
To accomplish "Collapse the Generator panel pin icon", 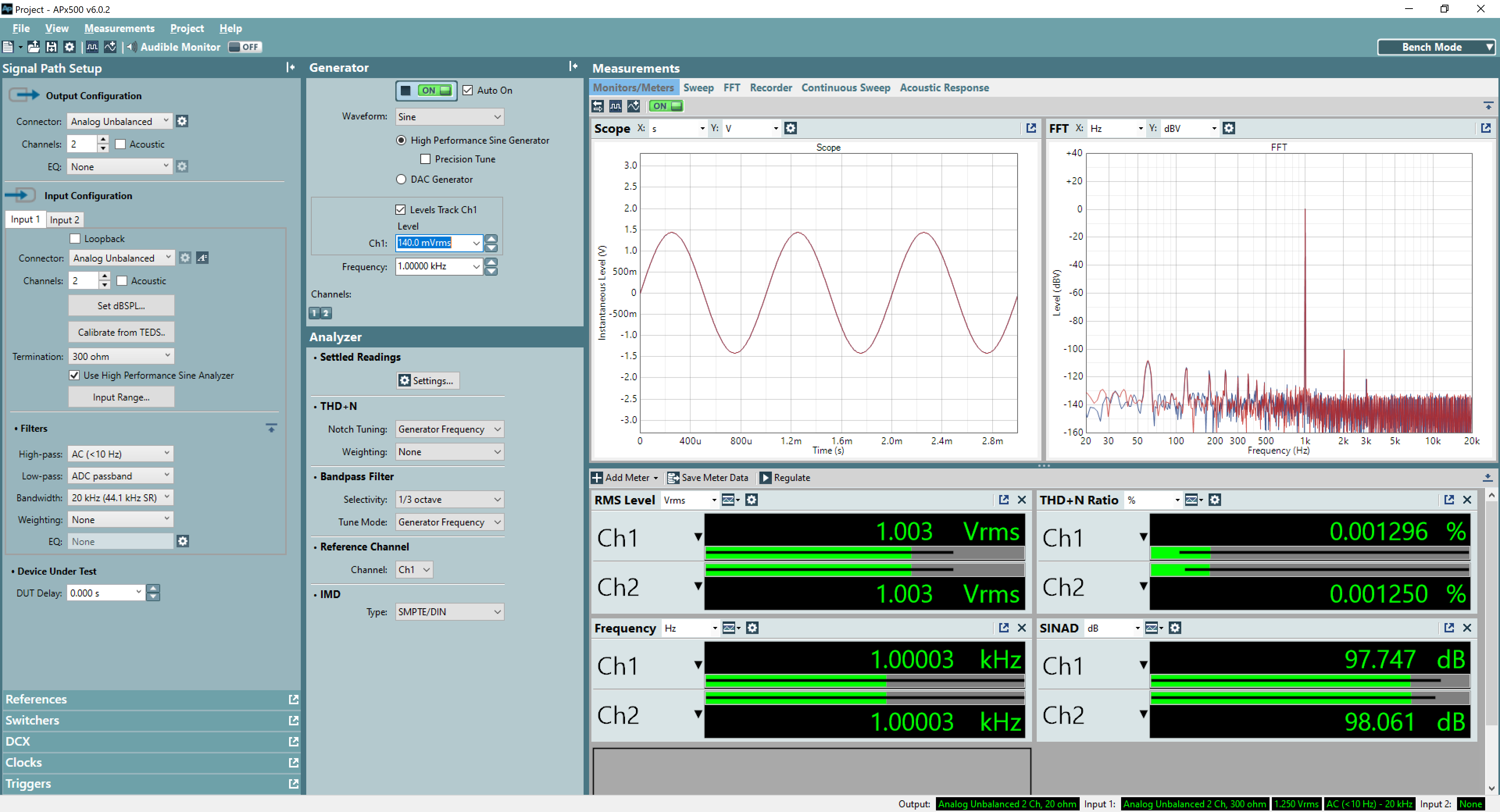I will 573,67.
